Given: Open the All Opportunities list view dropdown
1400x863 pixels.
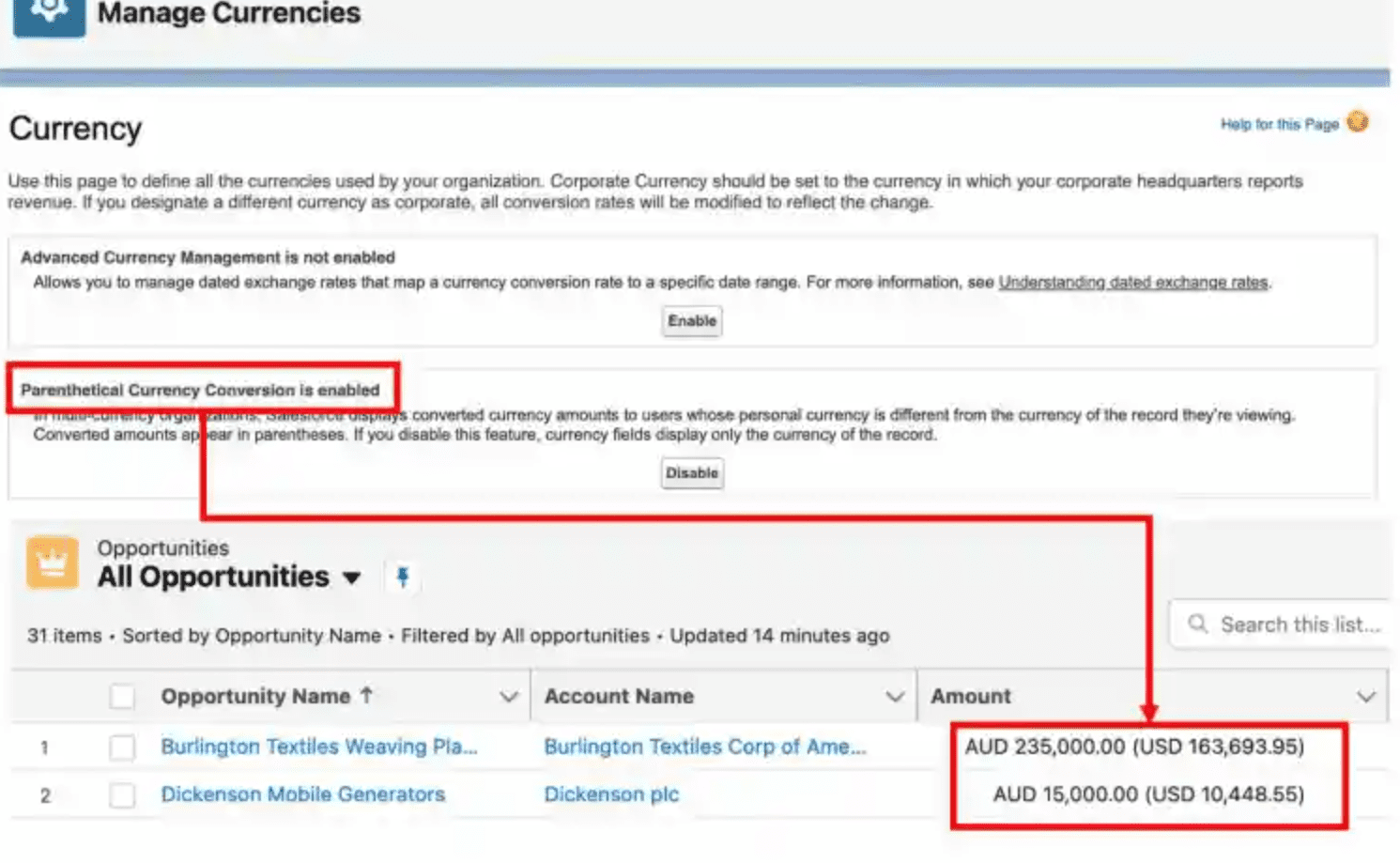Looking at the screenshot, I should (x=352, y=578).
